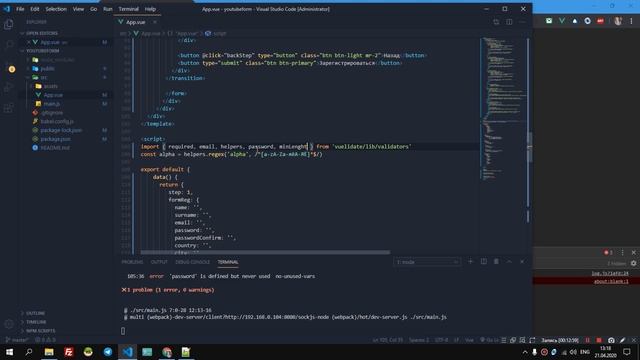Open Windows Start menu
Image resolution: width=640 pixels, height=360 pixels.
9,351
